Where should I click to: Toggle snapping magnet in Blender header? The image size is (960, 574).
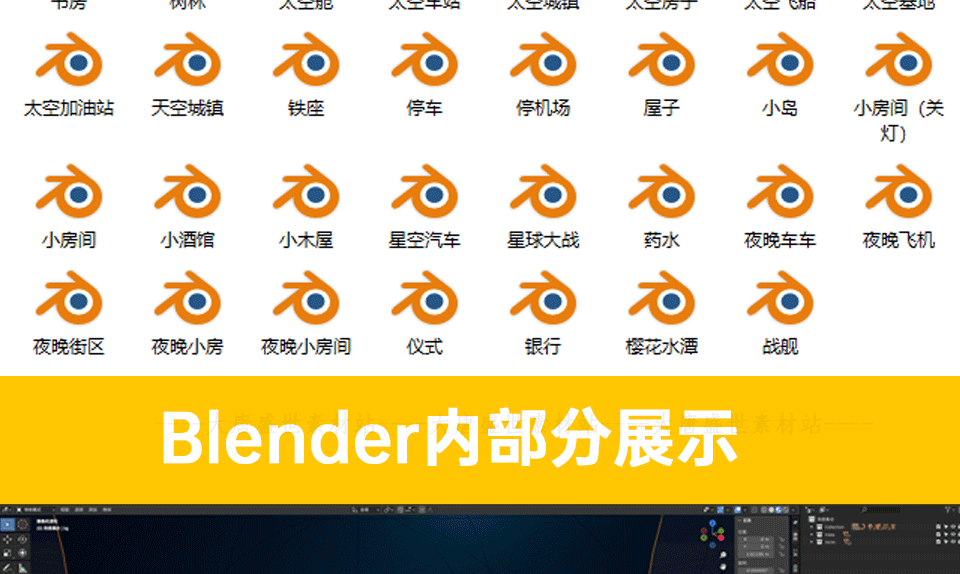400,510
